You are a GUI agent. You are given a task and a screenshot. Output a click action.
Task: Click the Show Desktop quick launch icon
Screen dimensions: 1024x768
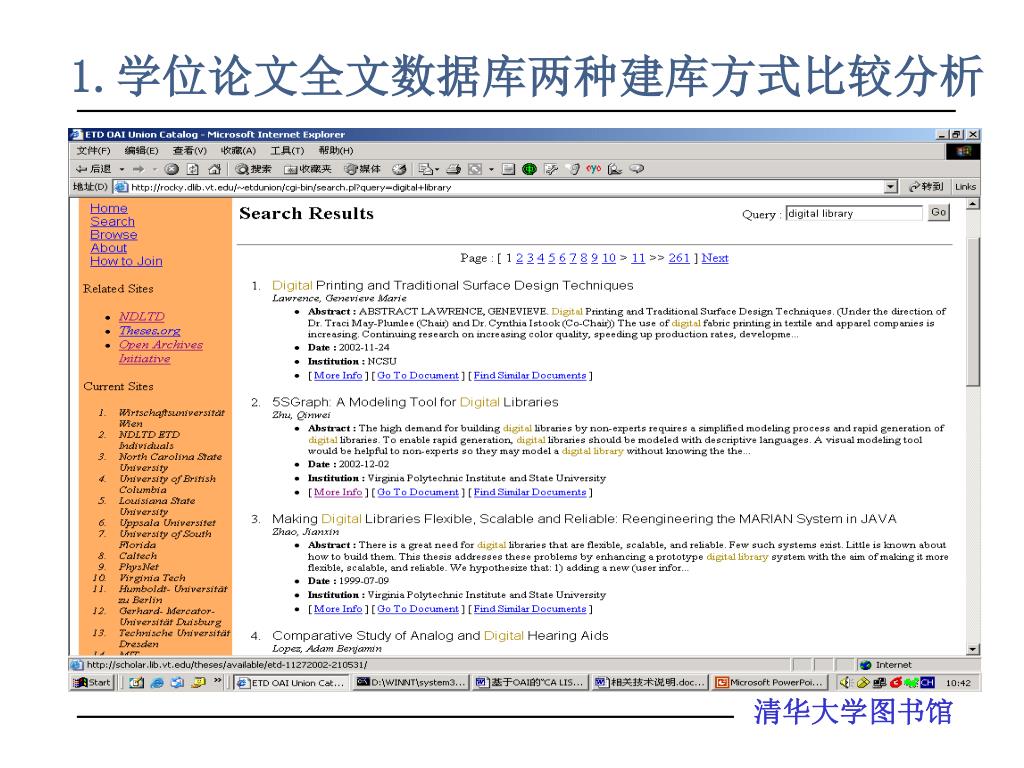pos(136,682)
